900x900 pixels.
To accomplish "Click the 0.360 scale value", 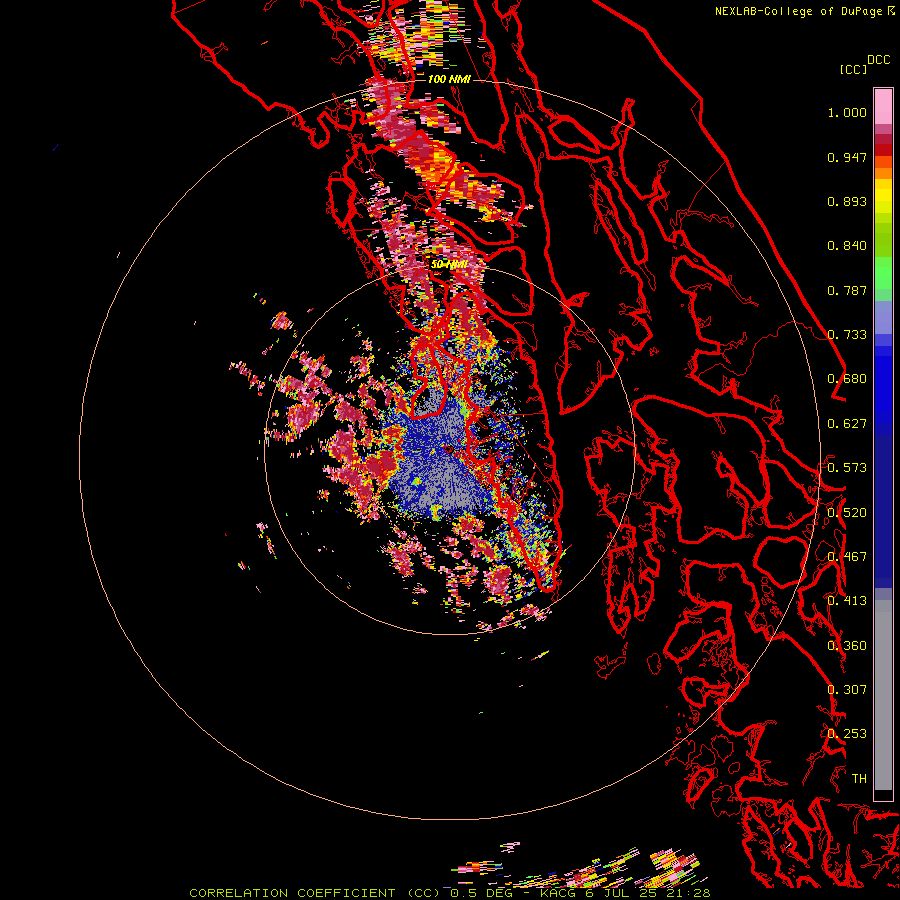I will coord(847,646).
